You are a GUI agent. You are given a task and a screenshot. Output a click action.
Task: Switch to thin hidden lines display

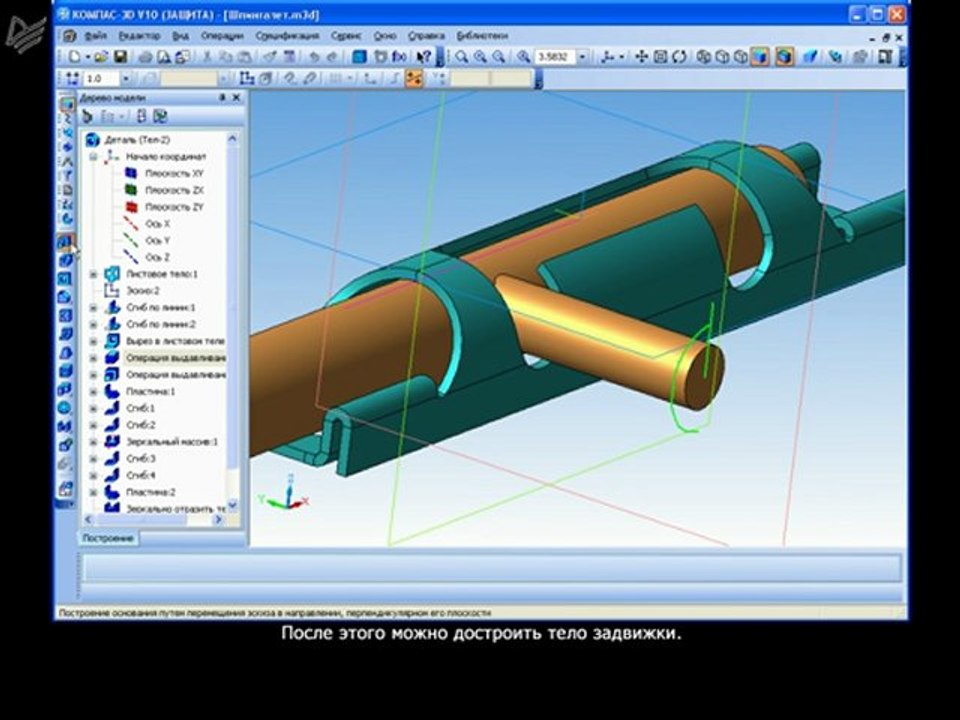(740, 57)
